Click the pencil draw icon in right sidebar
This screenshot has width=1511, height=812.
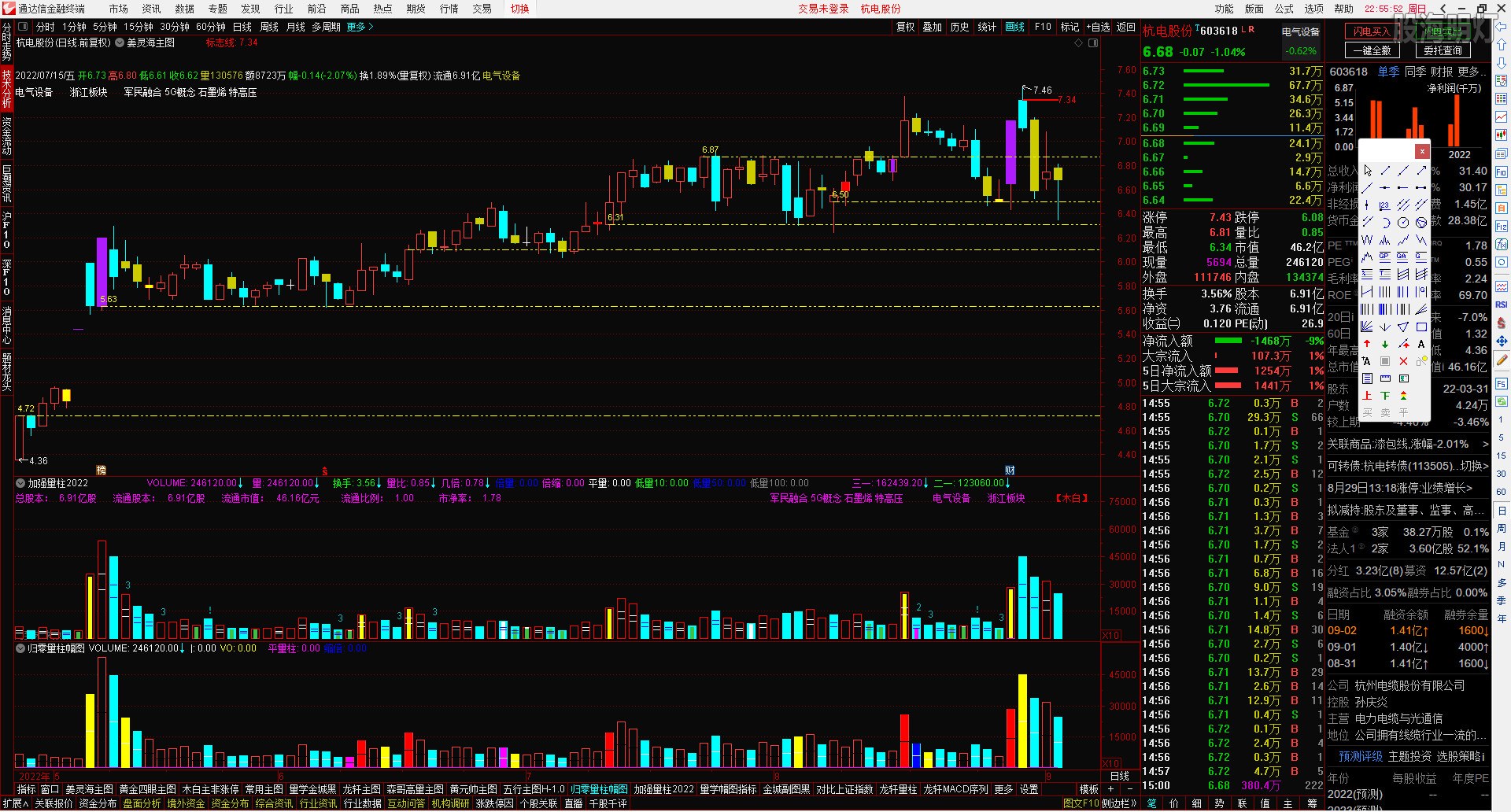tap(1502, 360)
